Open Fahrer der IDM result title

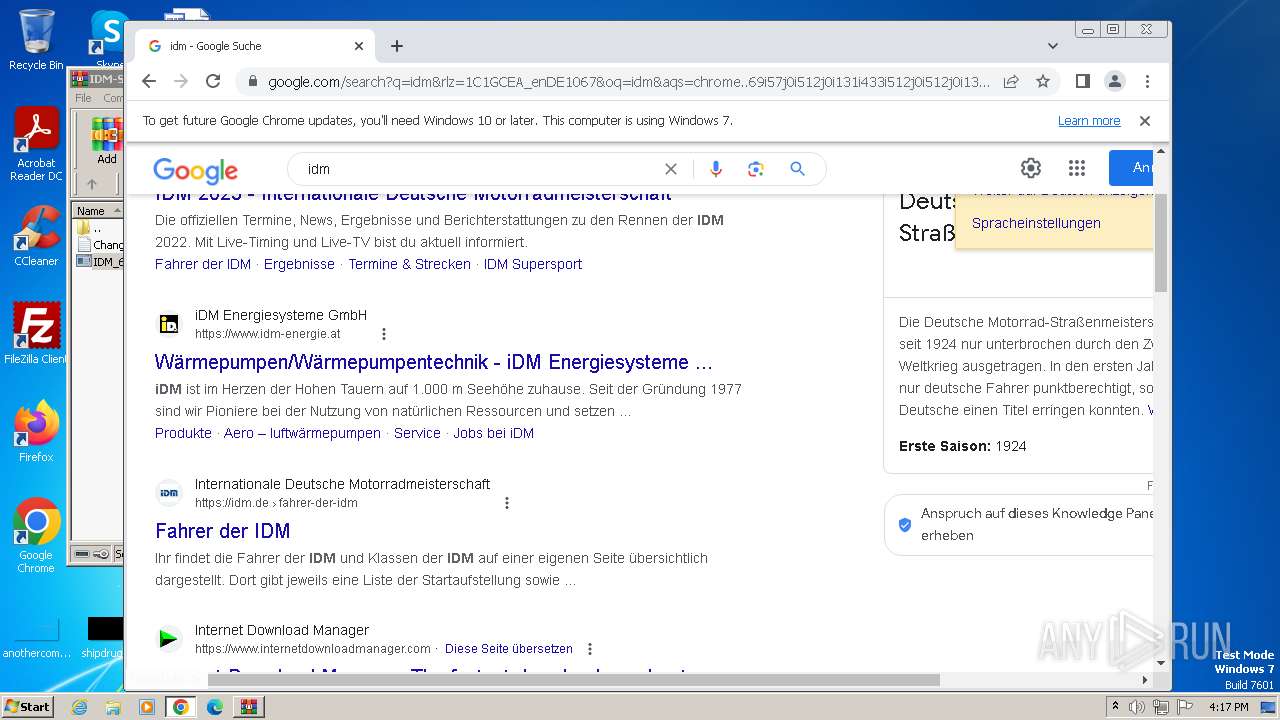pyautogui.click(x=223, y=531)
